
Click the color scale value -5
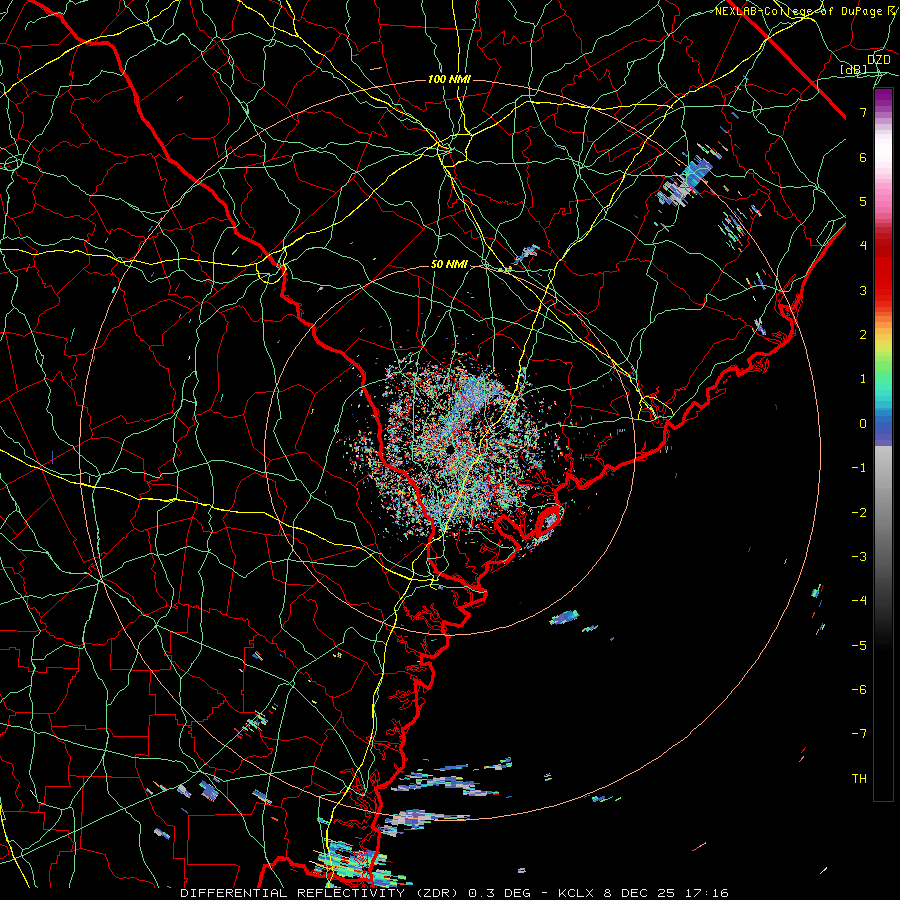coord(859,646)
